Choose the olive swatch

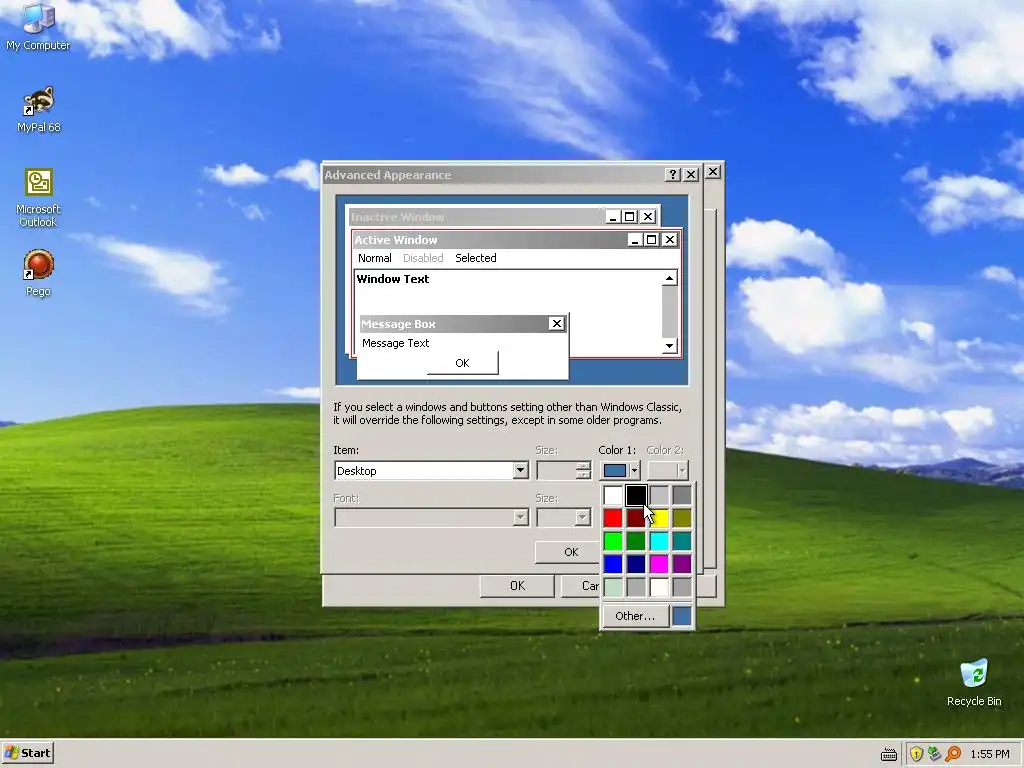click(x=681, y=518)
